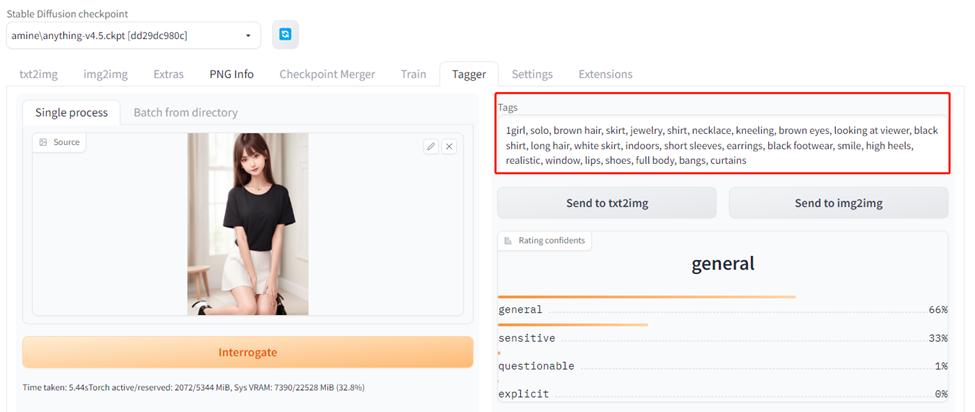Switch to the img2img tab
This screenshot has width=975, height=412.
(x=106, y=74)
